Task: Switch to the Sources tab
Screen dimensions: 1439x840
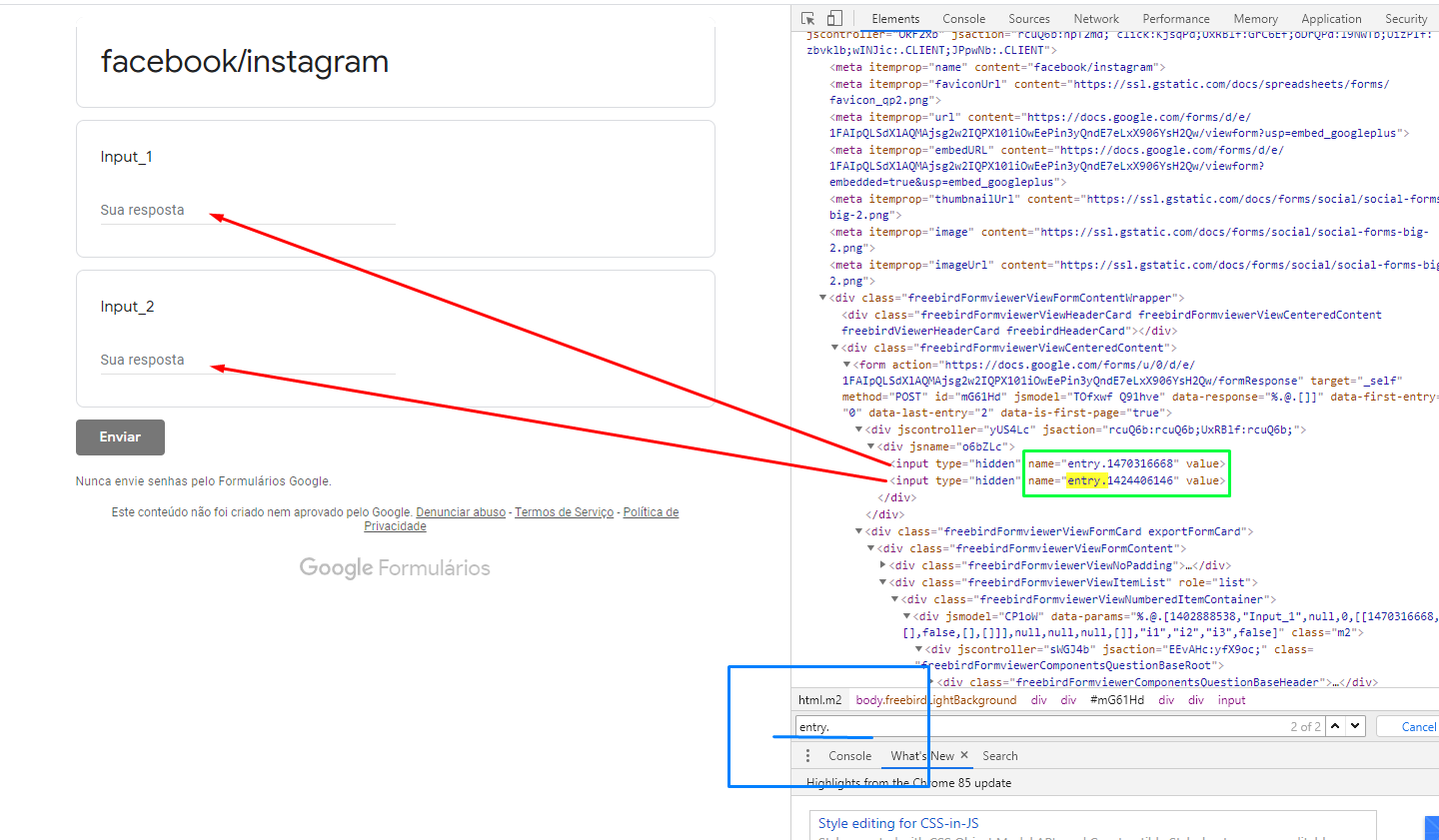Action: tap(1029, 18)
